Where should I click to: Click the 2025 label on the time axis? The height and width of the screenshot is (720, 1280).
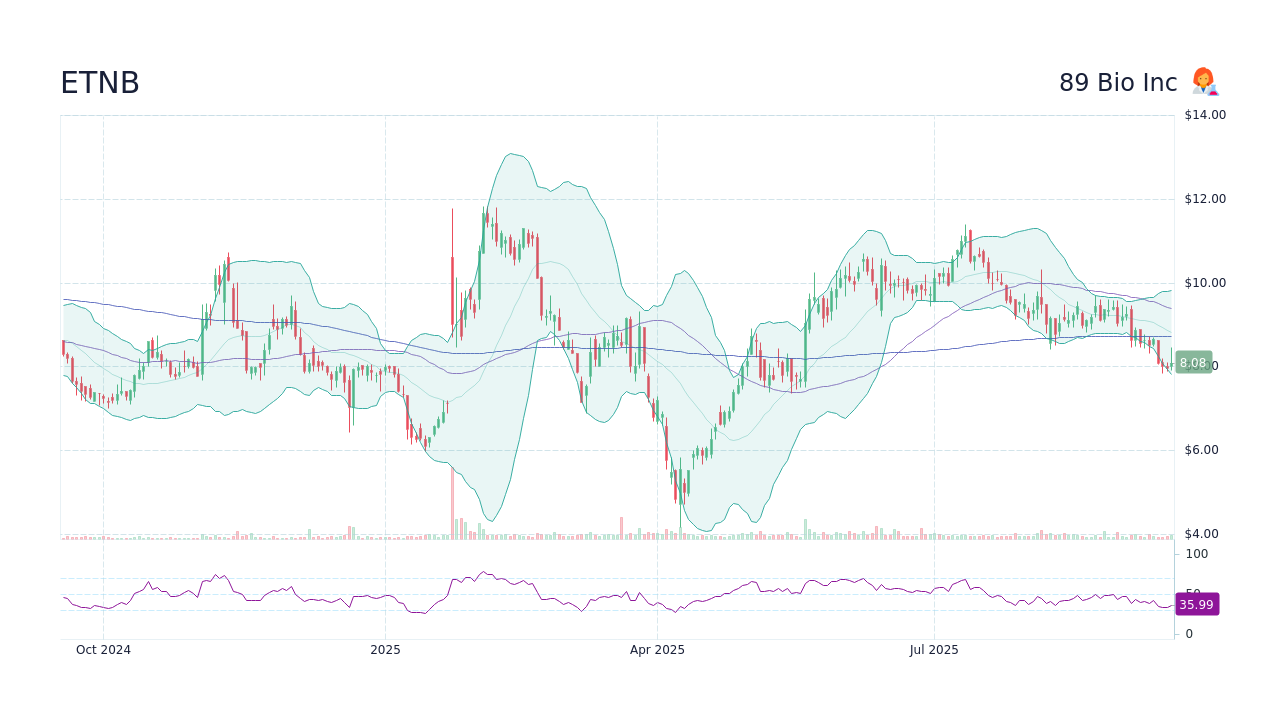pos(385,649)
